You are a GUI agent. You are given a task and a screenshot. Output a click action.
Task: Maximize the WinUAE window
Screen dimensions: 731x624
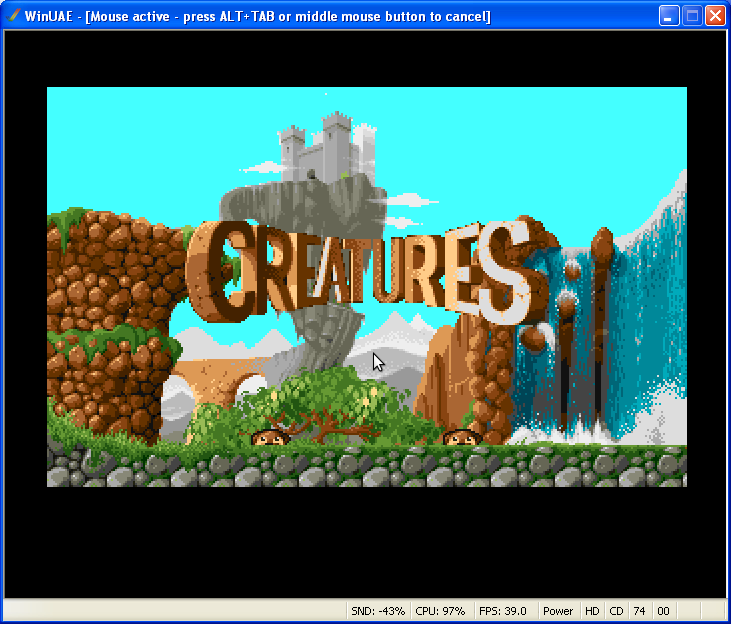point(692,16)
